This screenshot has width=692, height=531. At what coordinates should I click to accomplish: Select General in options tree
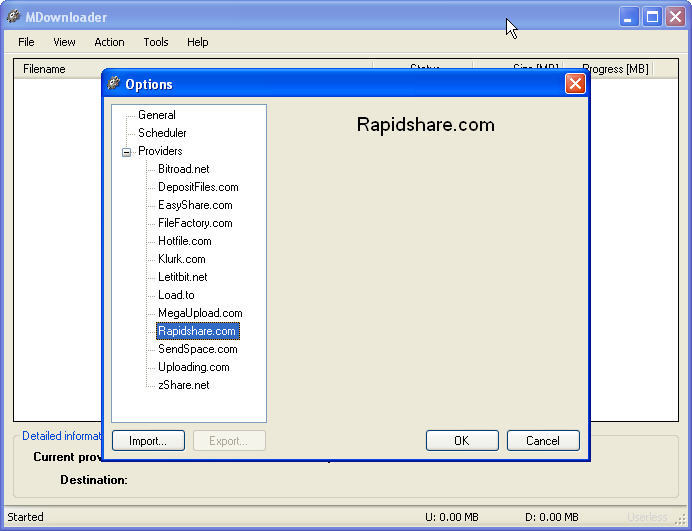coord(157,115)
